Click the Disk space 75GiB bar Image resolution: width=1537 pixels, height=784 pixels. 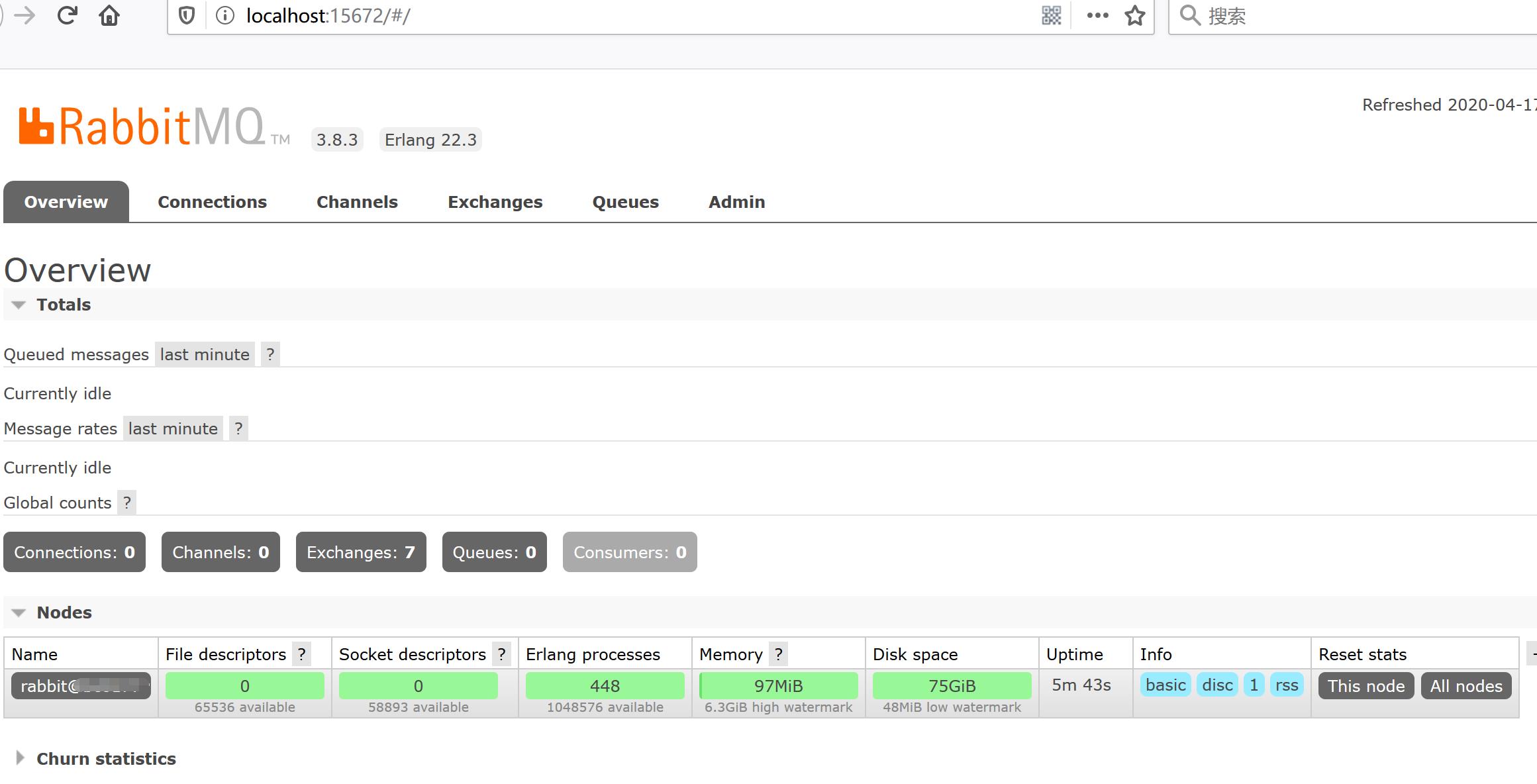(952, 686)
